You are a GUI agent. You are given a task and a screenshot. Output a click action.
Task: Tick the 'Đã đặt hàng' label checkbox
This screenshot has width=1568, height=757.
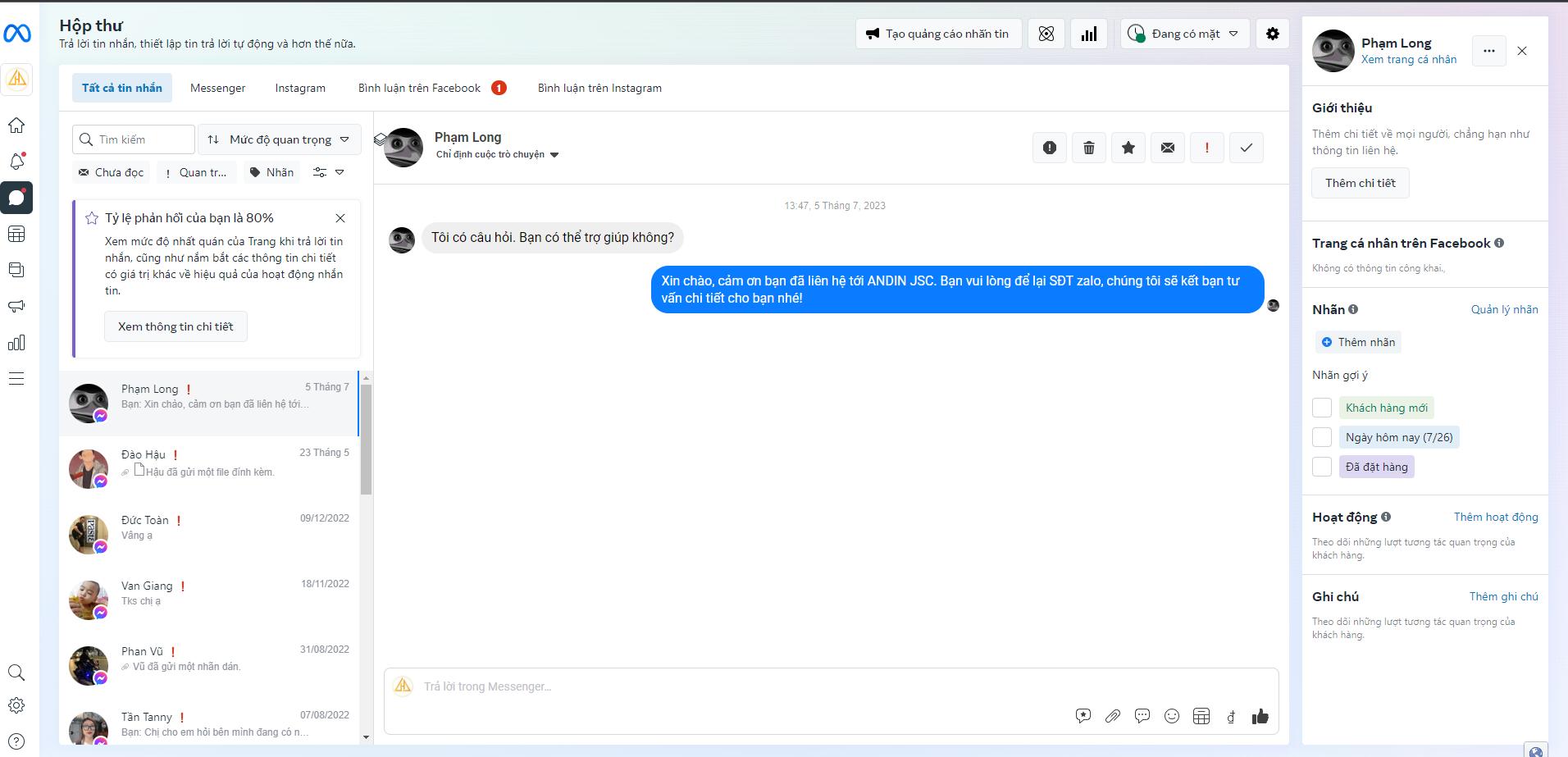click(1322, 467)
